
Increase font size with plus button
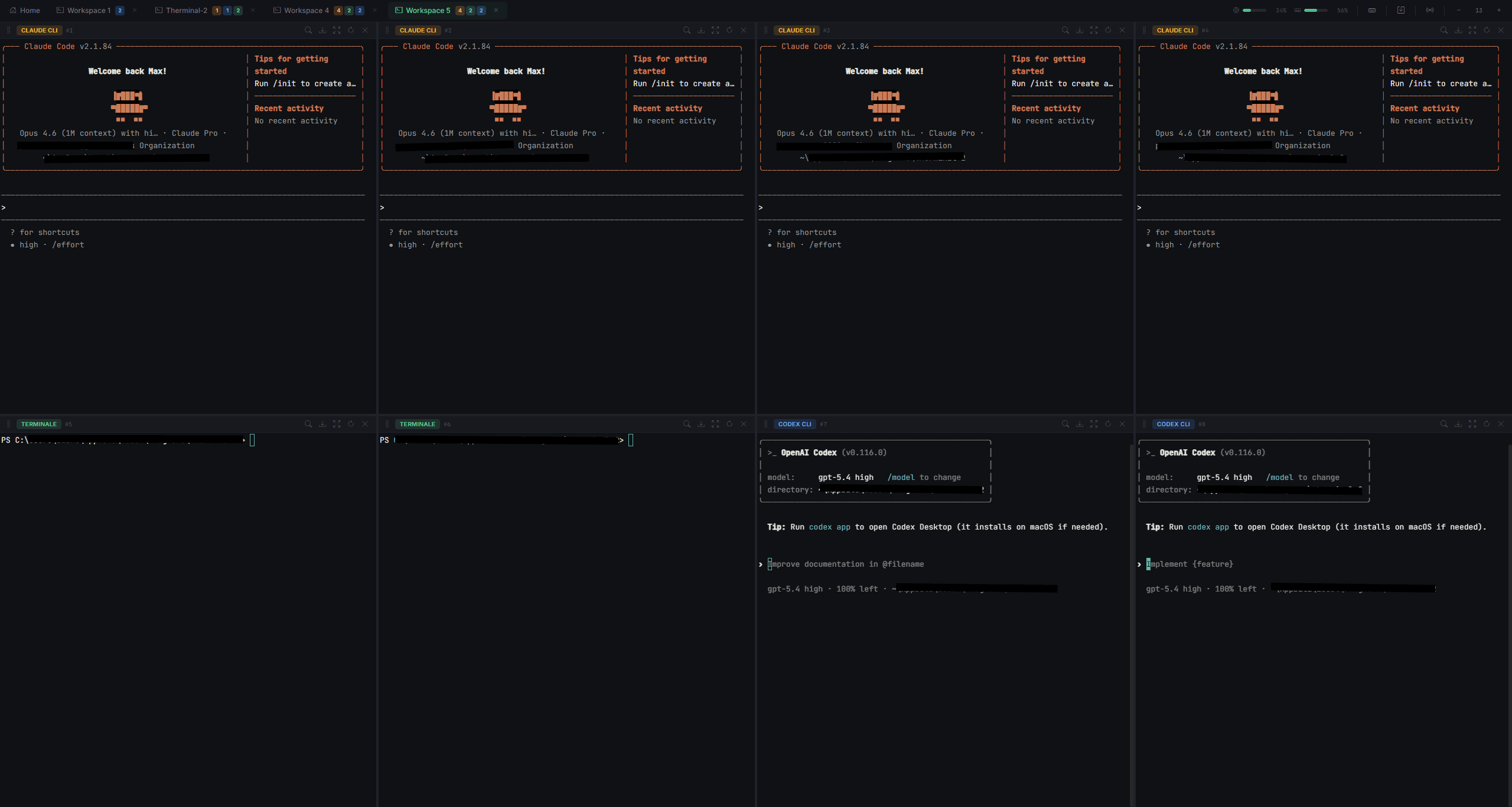click(x=1498, y=10)
